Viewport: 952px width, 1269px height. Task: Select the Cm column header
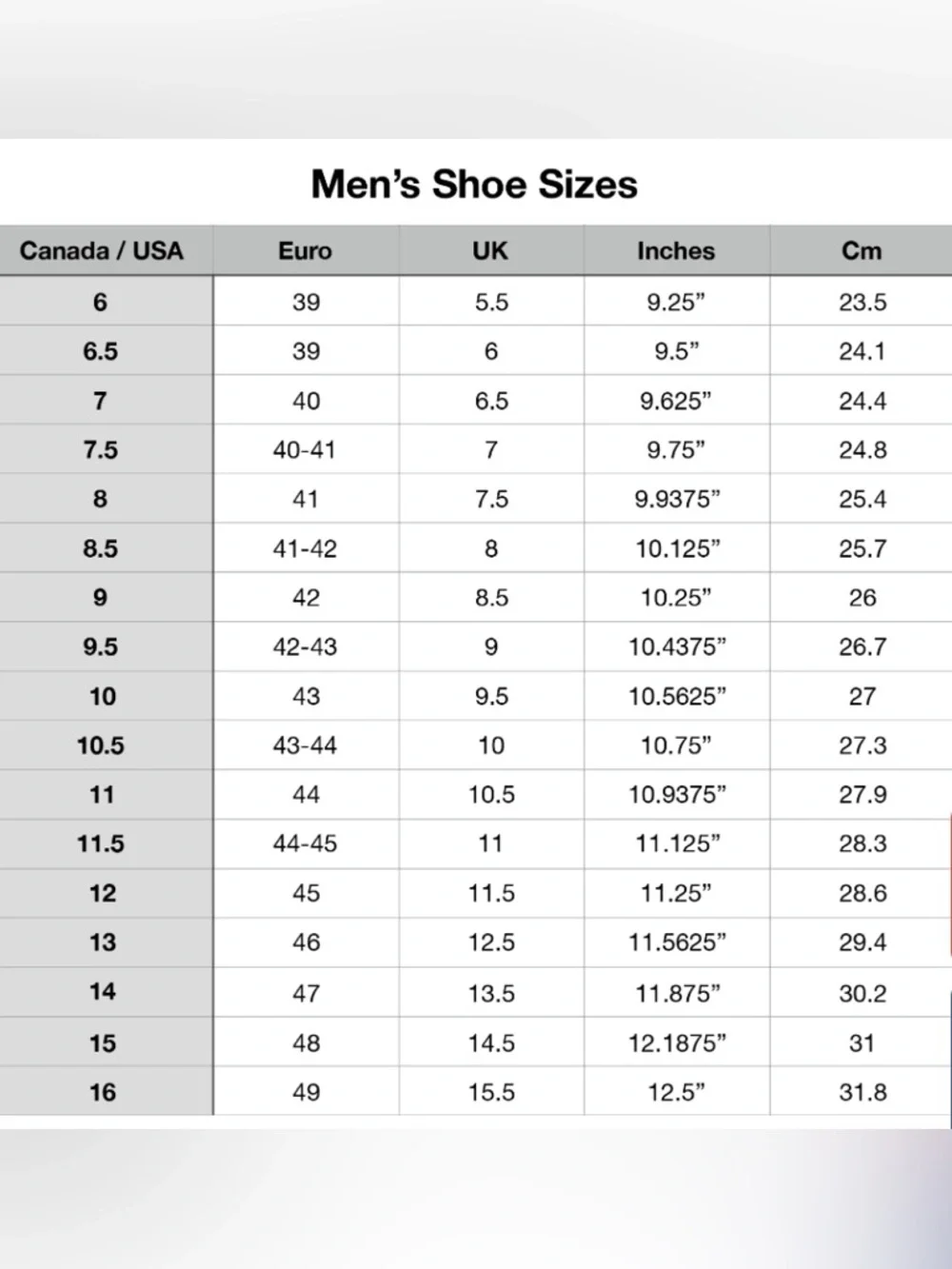862,250
